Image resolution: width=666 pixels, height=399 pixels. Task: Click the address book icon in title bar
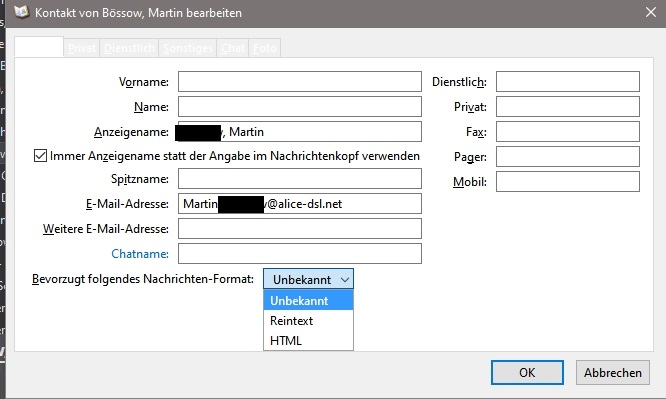[x=21, y=12]
